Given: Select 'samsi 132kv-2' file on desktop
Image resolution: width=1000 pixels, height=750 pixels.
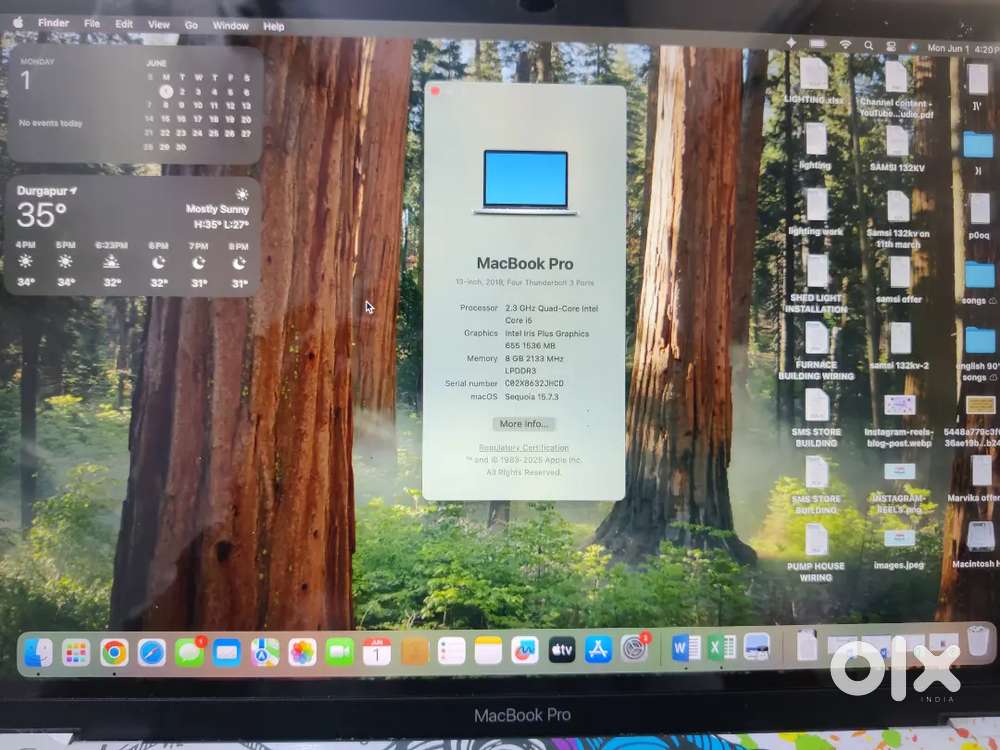Looking at the screenshot, I should coord(900,347).
